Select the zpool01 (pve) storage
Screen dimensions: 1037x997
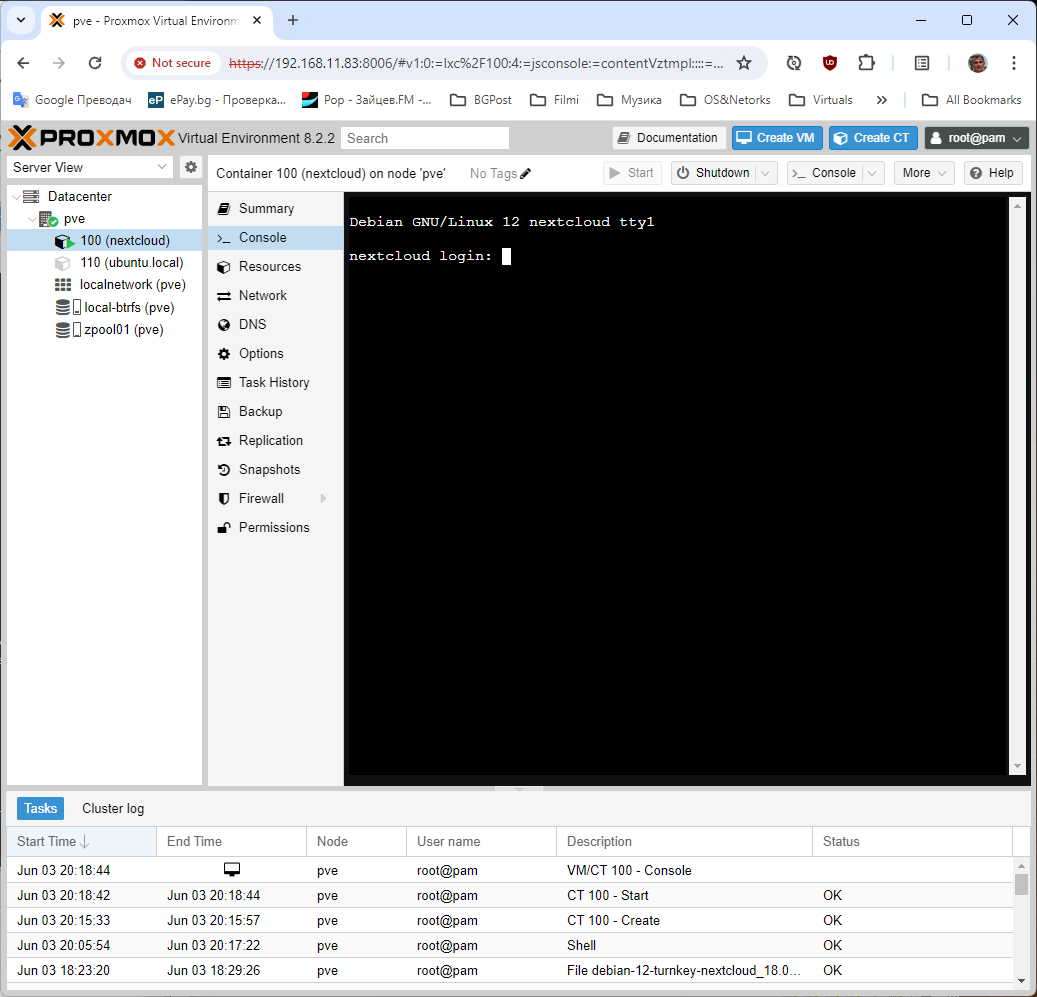(x=123, y=330)
